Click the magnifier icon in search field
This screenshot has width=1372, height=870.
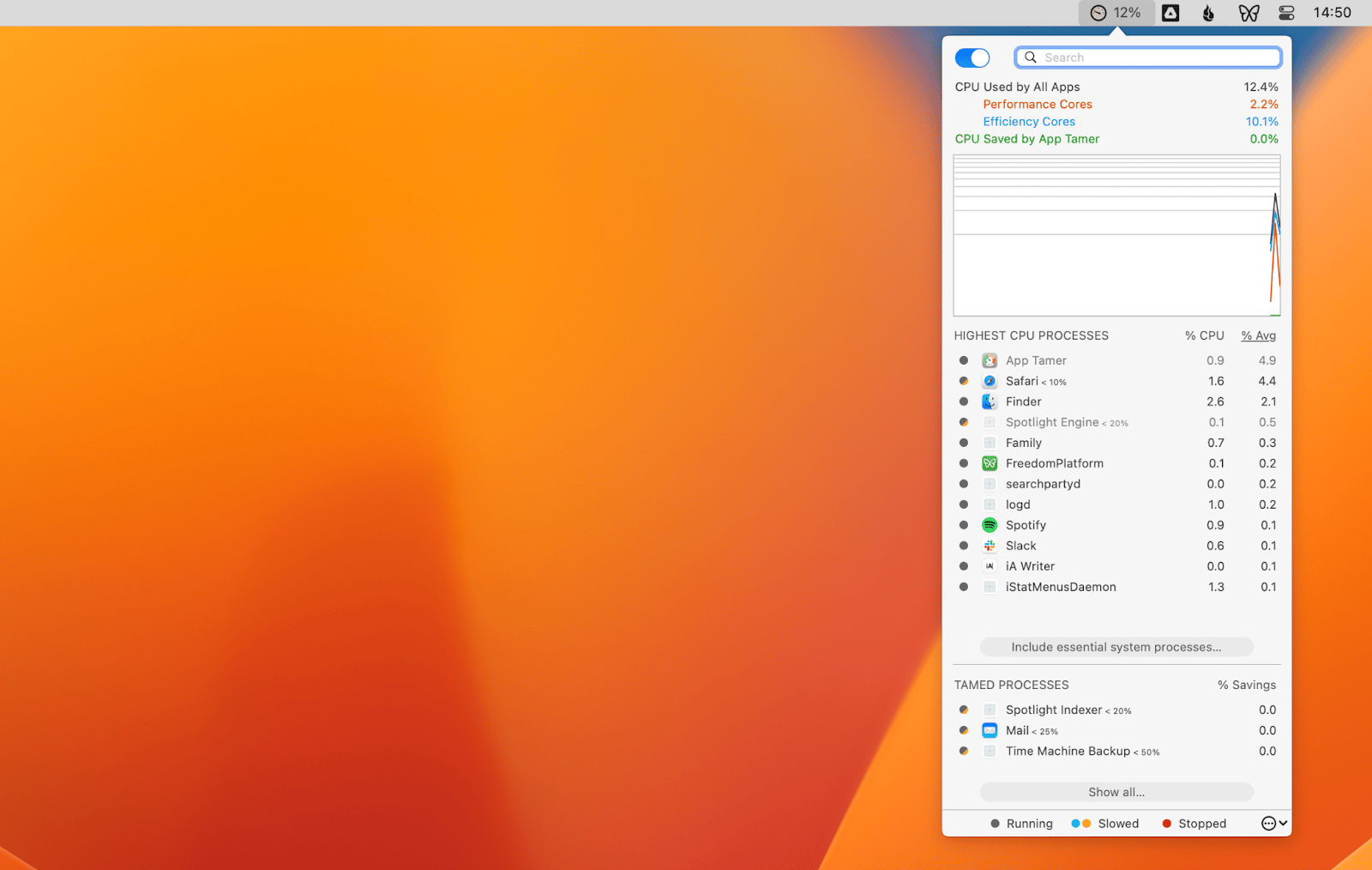tap(1031, 57)
